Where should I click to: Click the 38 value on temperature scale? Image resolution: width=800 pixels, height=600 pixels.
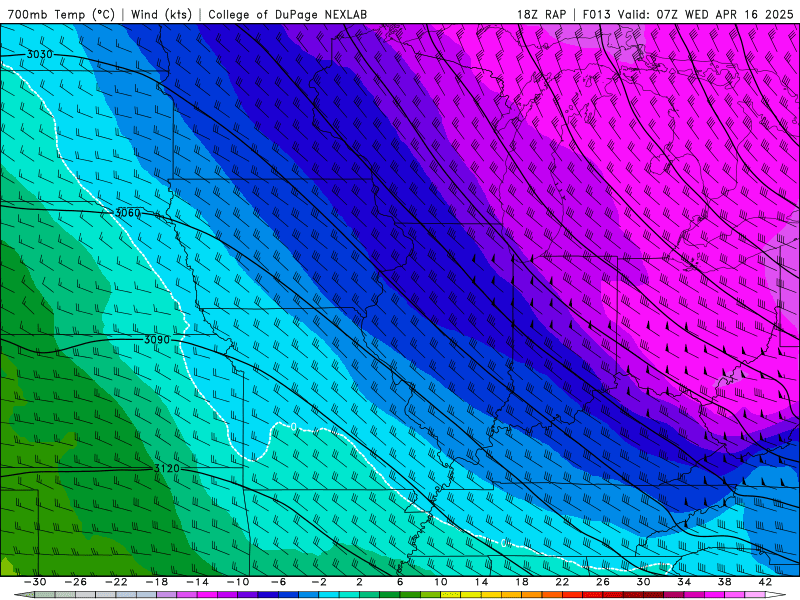724,582
